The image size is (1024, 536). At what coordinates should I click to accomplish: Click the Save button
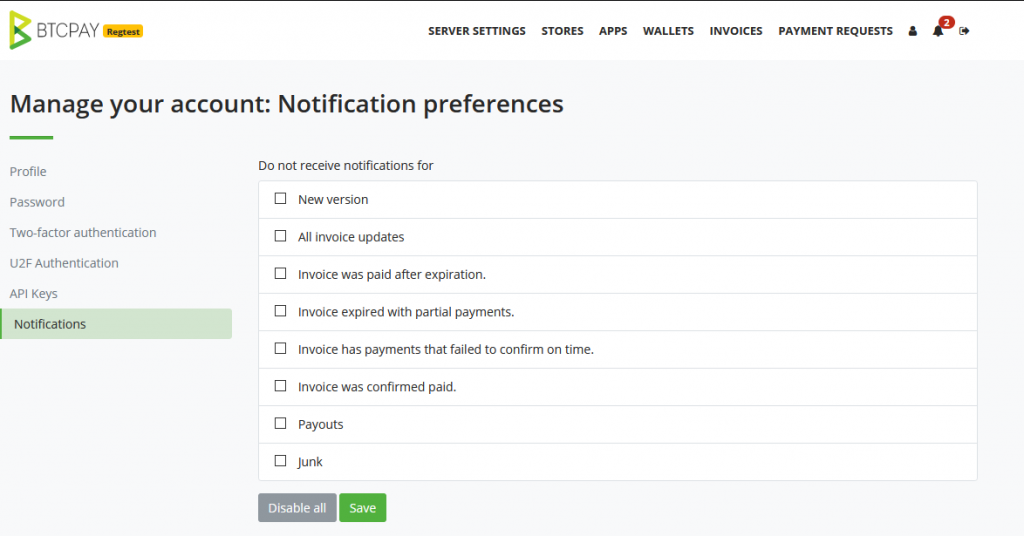pos(362,508)
